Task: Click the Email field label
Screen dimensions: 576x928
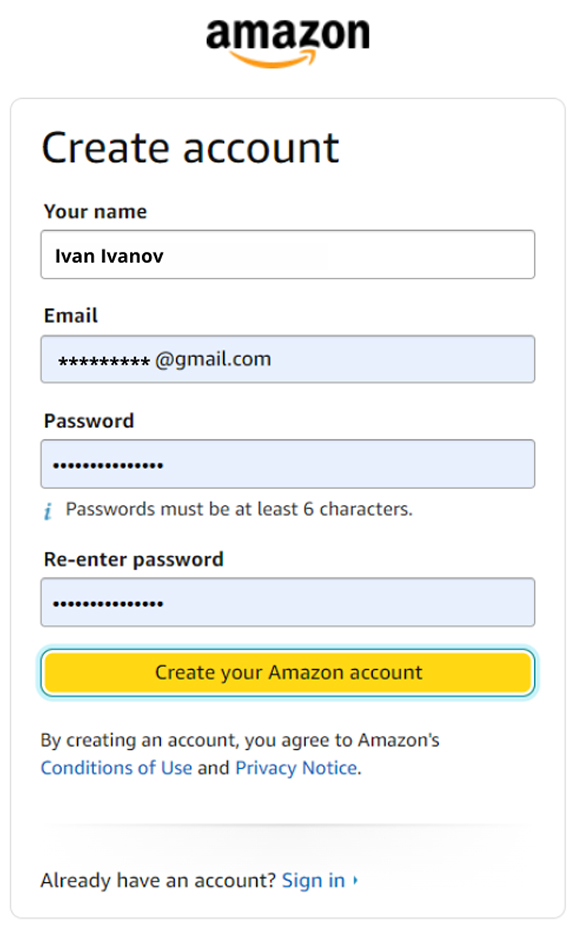Action: tap(71, 315)
